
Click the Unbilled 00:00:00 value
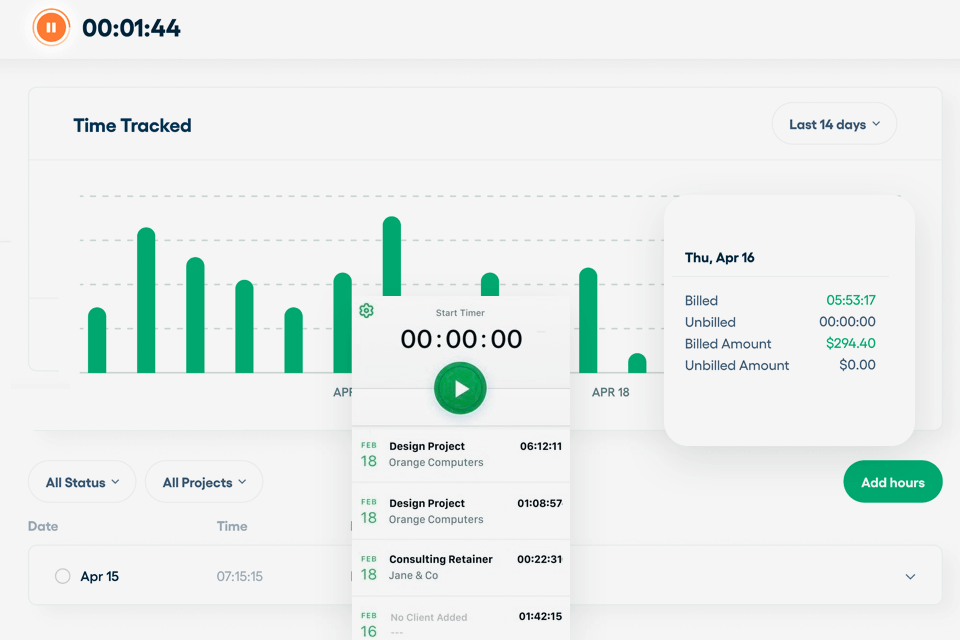(847, 322)
